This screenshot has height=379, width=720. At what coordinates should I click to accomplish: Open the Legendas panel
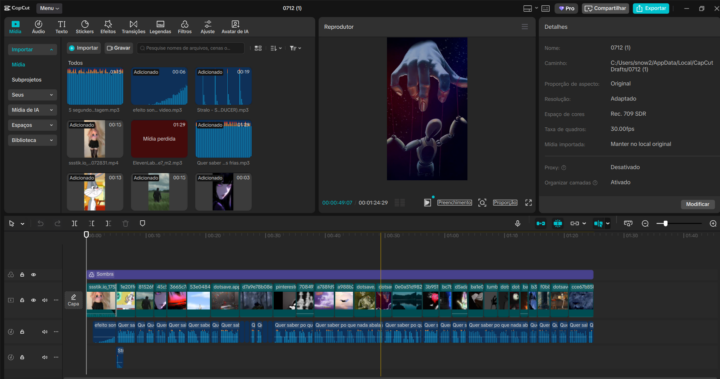160,27
